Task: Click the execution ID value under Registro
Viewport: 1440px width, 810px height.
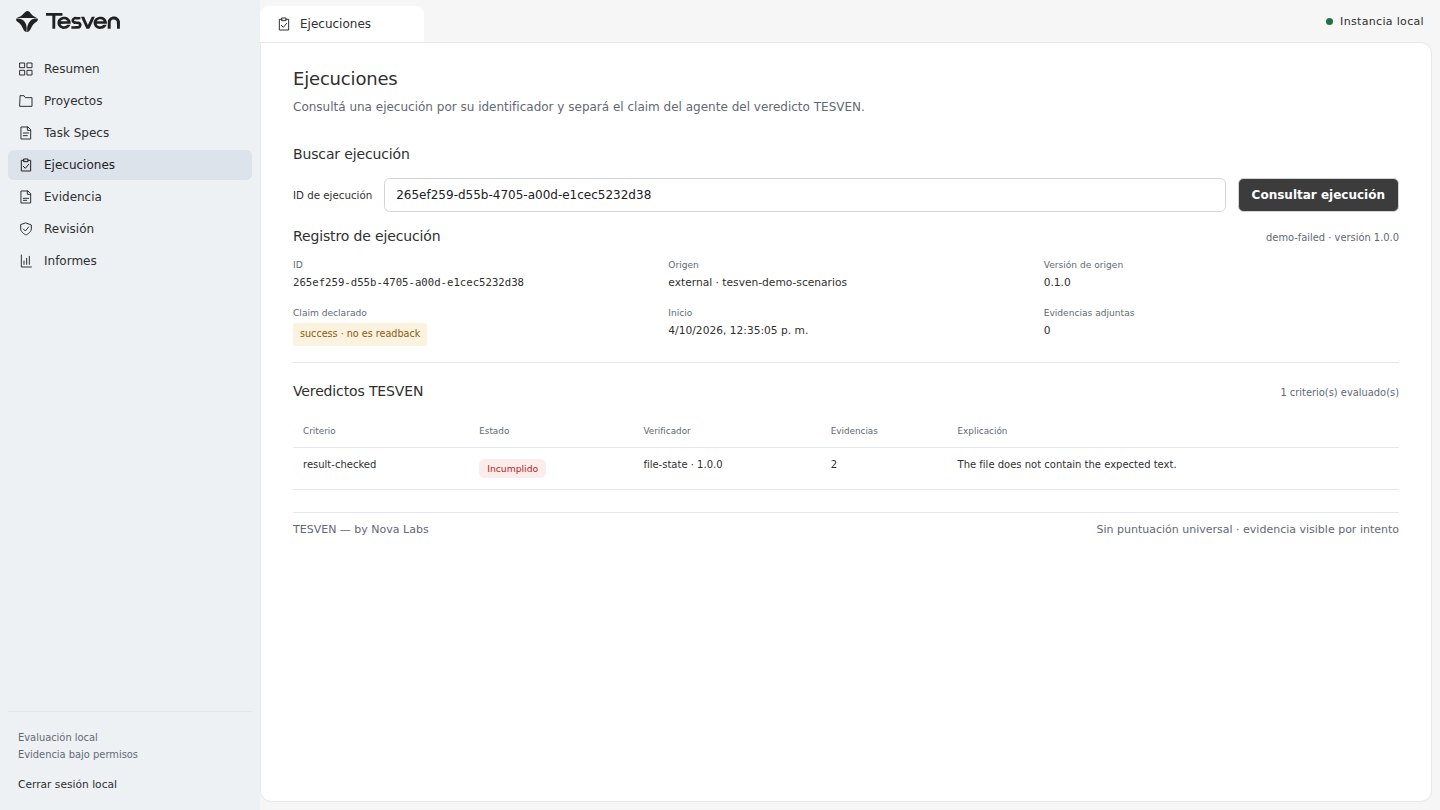Action: [x=408, y=283]
